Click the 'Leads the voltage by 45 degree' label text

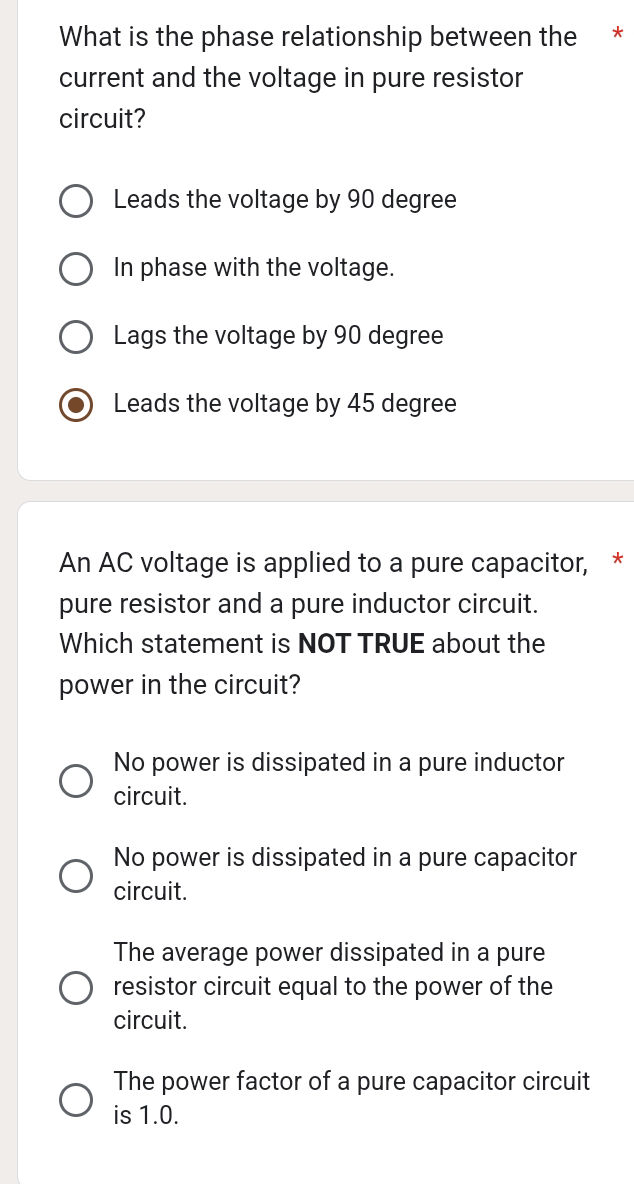click(285, 404)
